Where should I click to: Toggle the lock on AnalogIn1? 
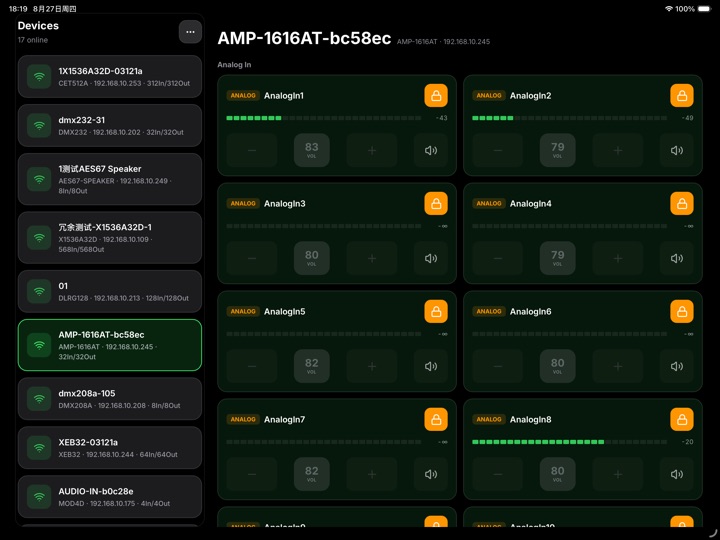436,96
